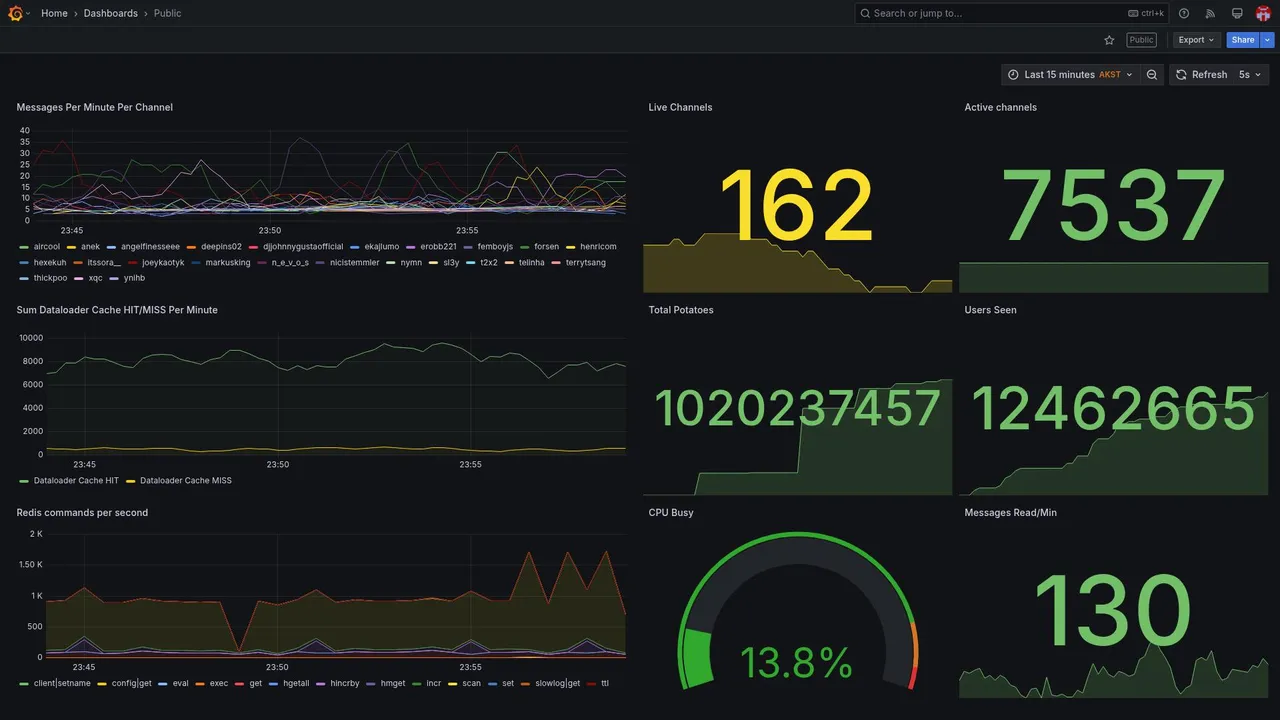Click the Public badge label

[1141, 40]
